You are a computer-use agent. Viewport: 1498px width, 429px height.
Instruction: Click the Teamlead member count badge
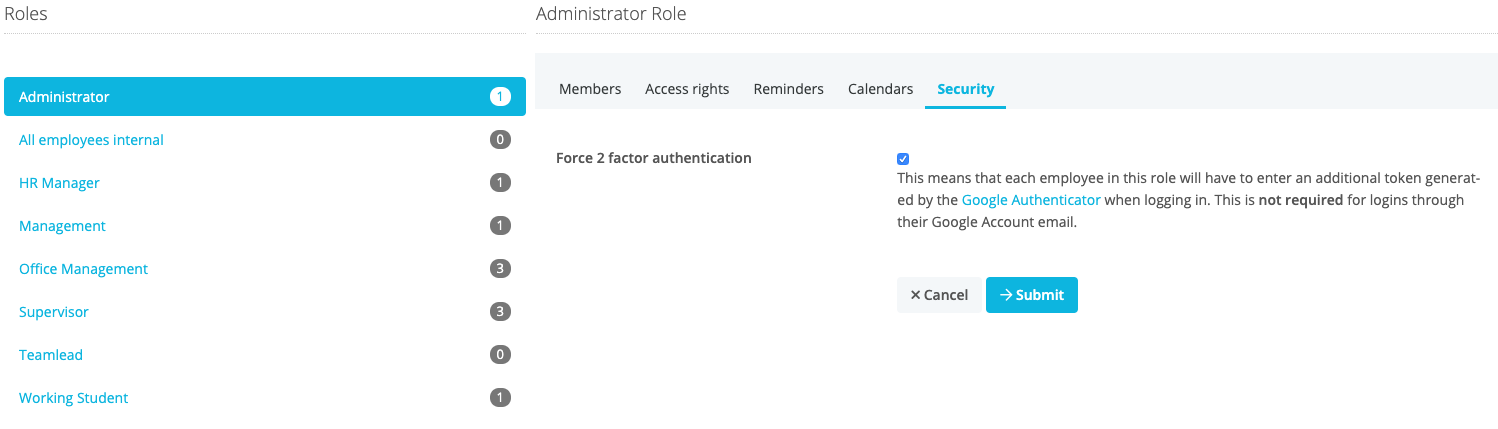coord(500,355)
